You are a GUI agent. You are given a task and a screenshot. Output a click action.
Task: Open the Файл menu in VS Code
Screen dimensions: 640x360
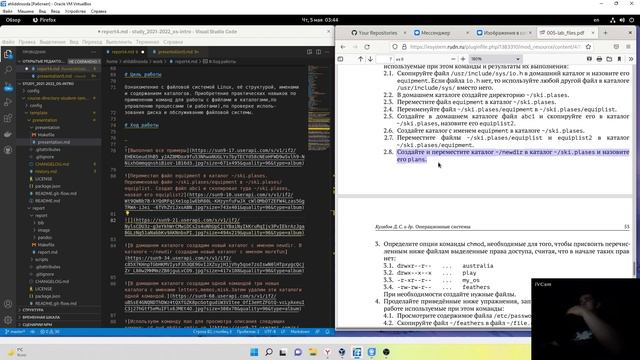click(x=8, y=42)
